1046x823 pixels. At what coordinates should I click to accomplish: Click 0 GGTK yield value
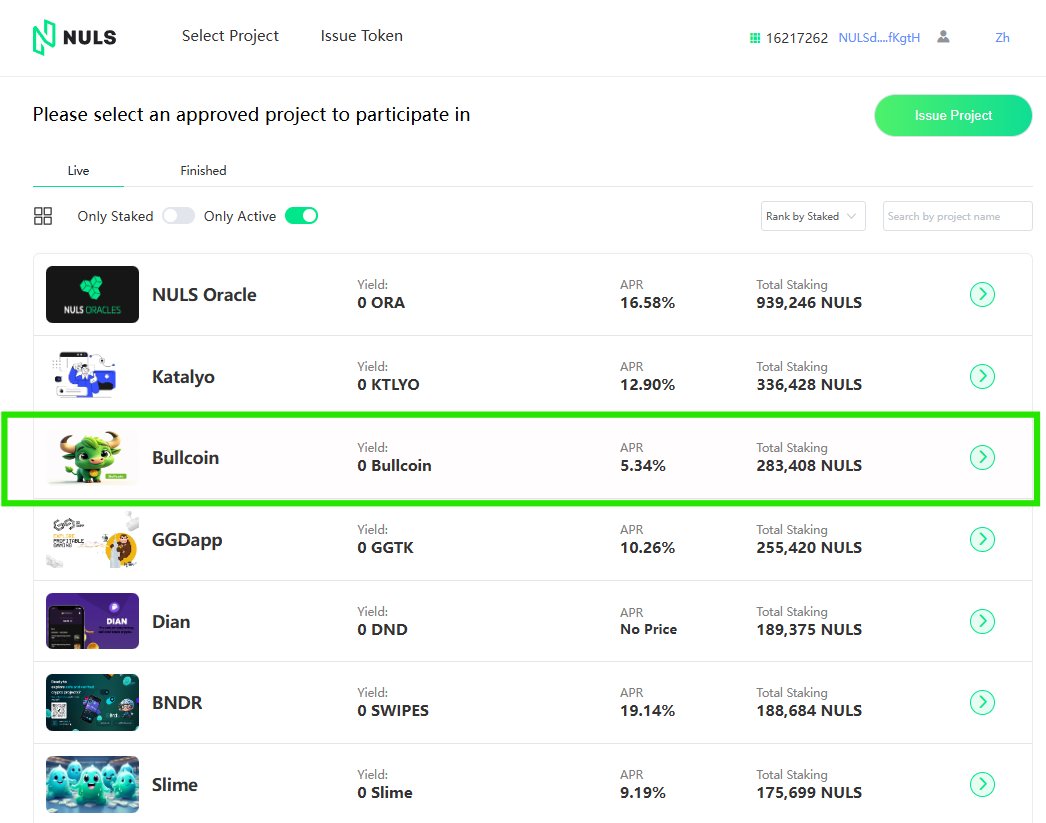(x=385, y=548)
